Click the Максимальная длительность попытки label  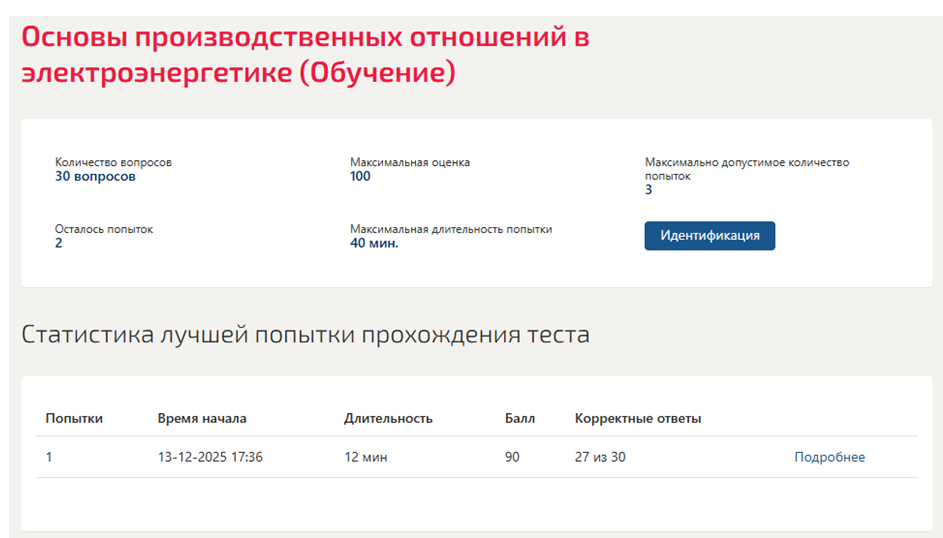[x=451, y=229]
